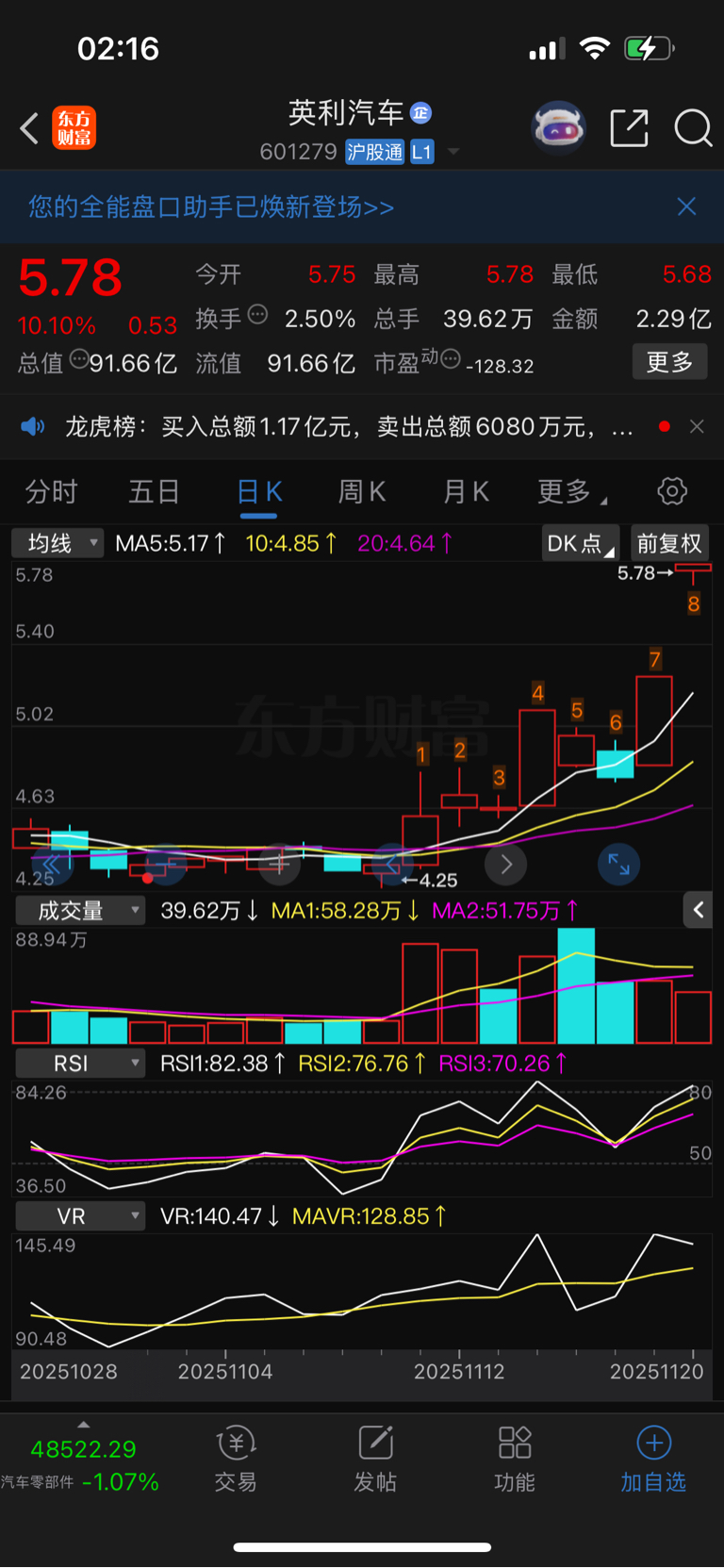Move chart left with arrow button

click(x=393, y=865)
